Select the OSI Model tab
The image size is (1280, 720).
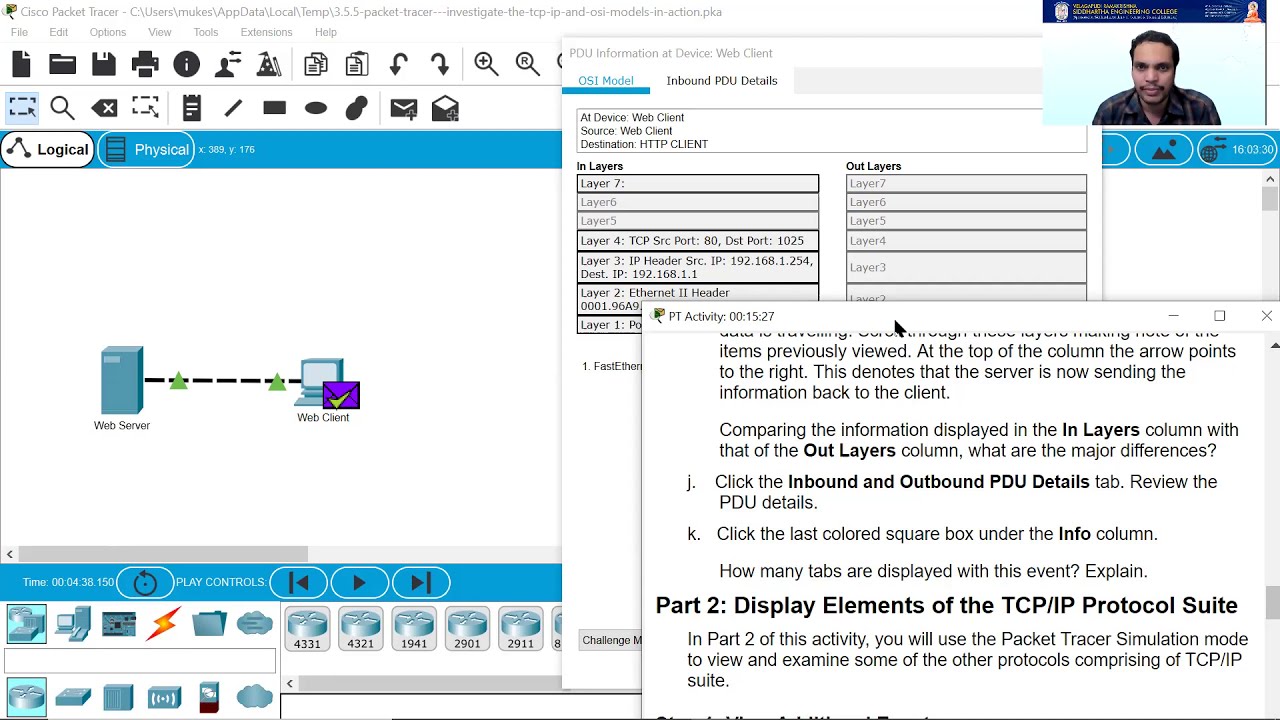click(606, 80)
